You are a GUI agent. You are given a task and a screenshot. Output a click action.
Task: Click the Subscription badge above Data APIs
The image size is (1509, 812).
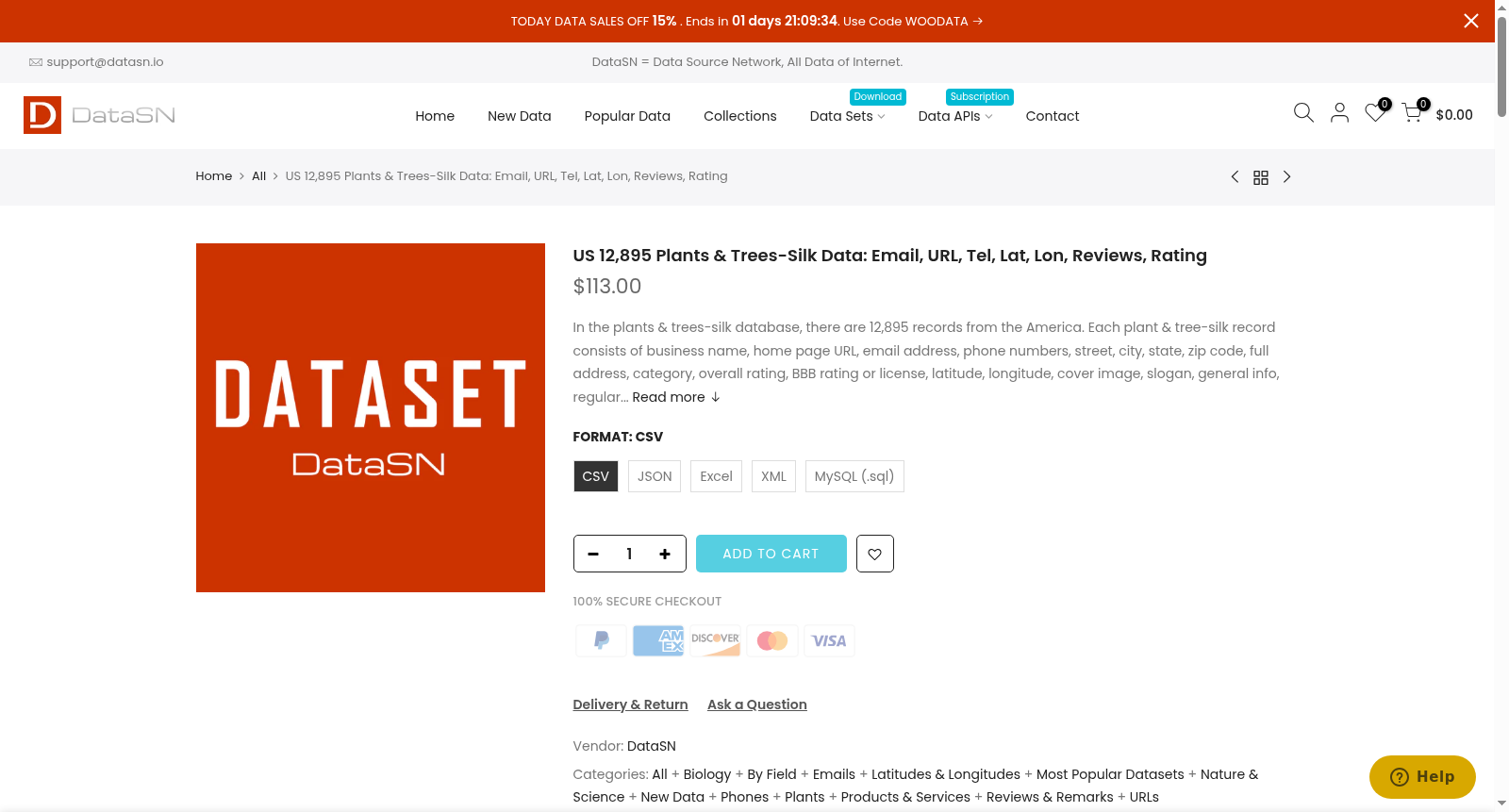(980, 96)
